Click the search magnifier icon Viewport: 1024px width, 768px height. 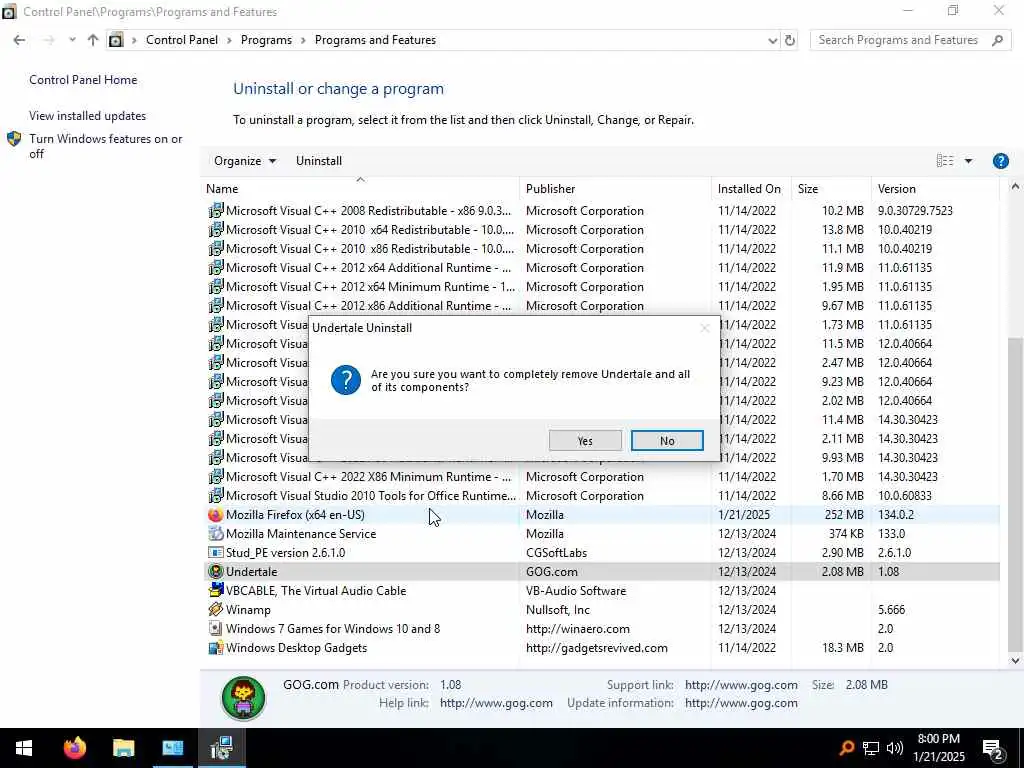coord(997,40)
